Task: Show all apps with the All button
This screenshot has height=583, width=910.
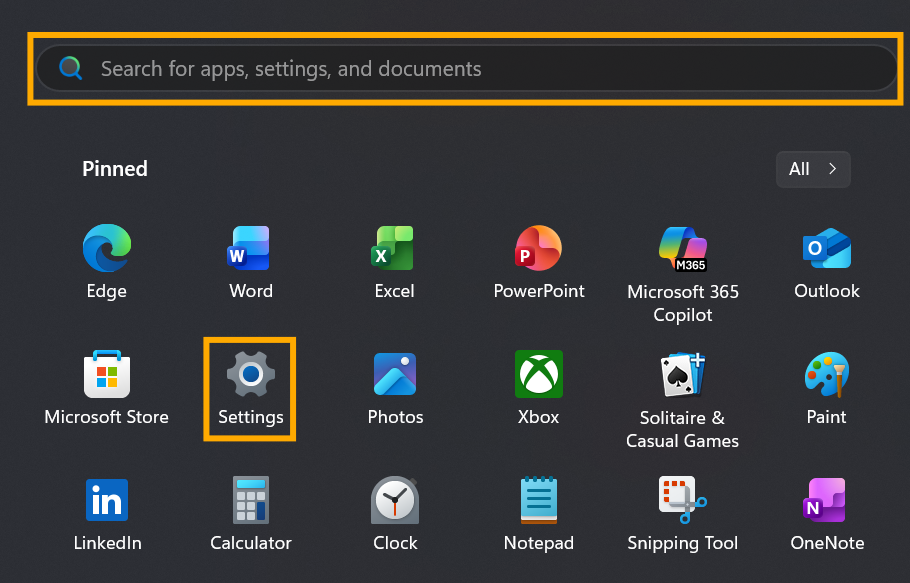Action: [813, 169]
